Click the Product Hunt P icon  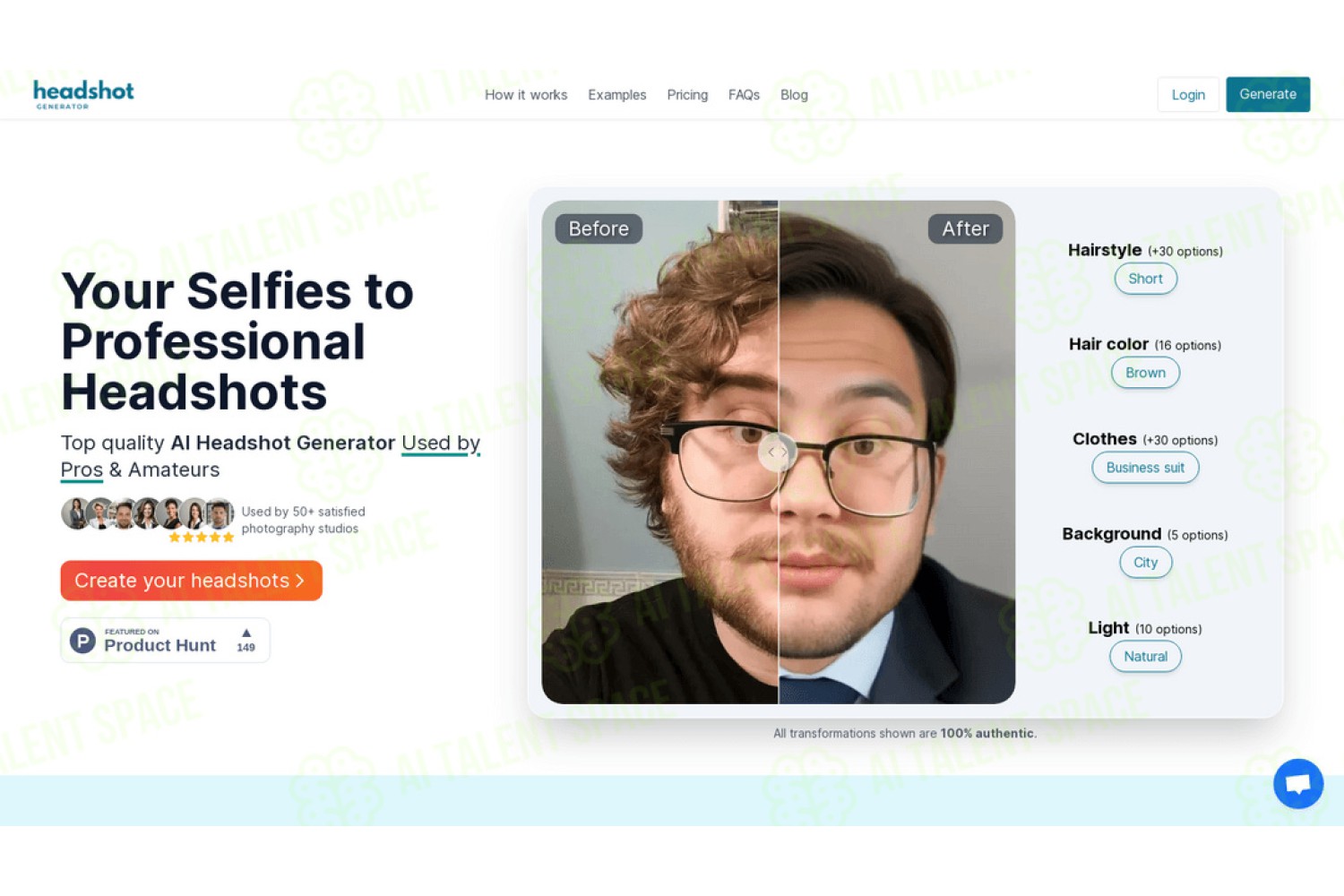pyautogui.click(x=82, y=641)
